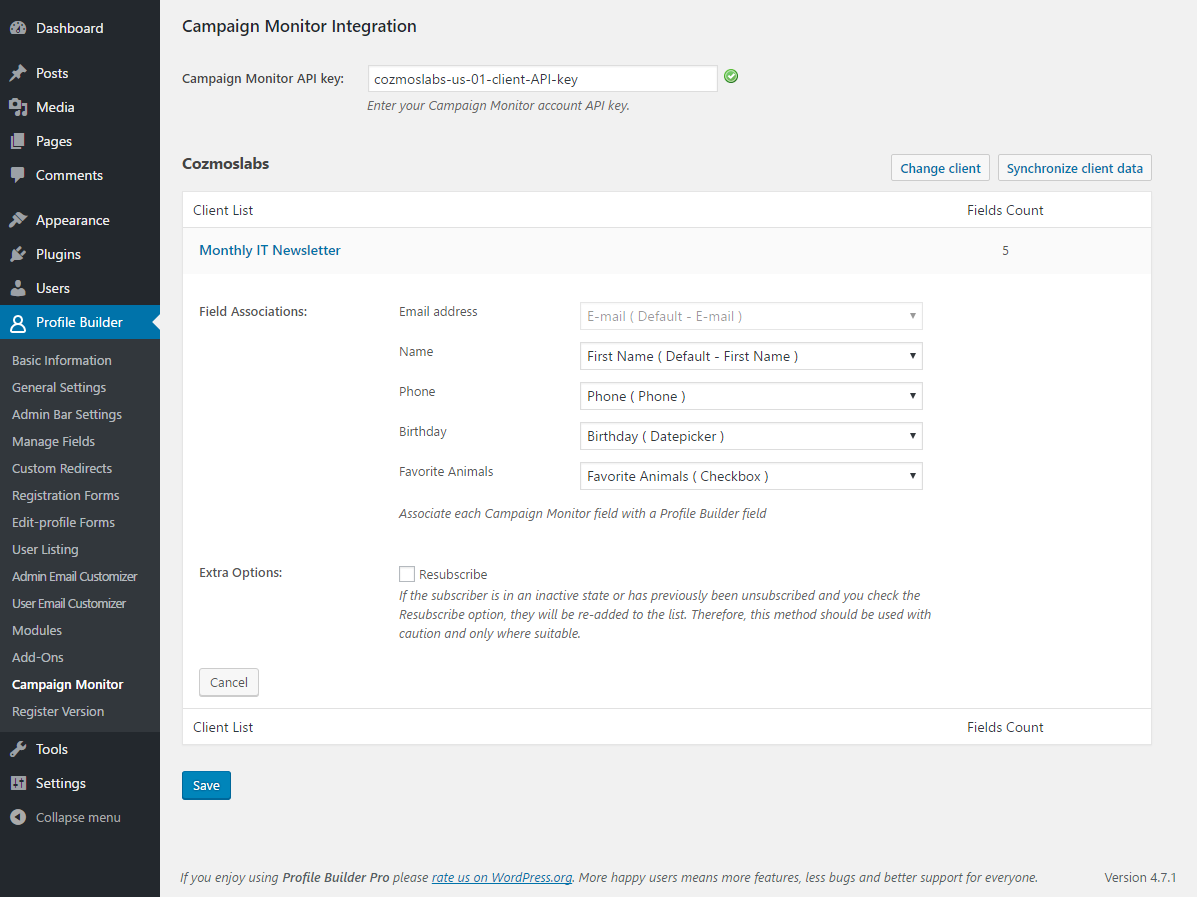This screenshot has height=897, width=1197.
Task: Enable the Resubscribe checkbox
Action: 407,574
